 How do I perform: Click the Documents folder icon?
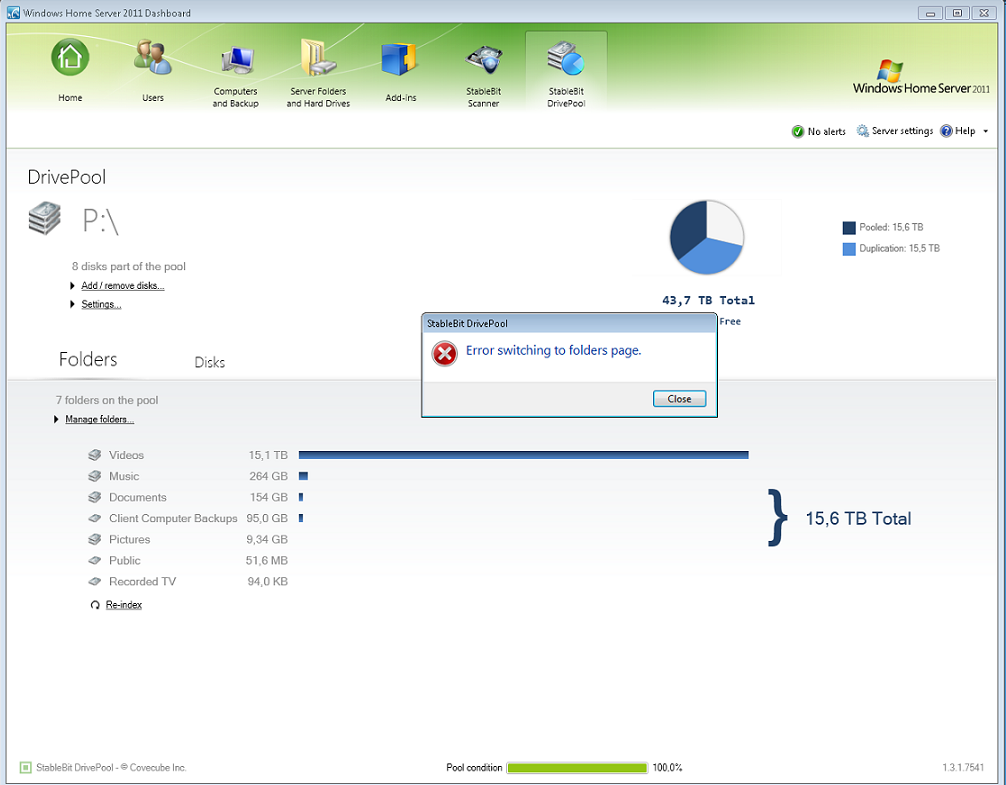[x=94, y=497]
